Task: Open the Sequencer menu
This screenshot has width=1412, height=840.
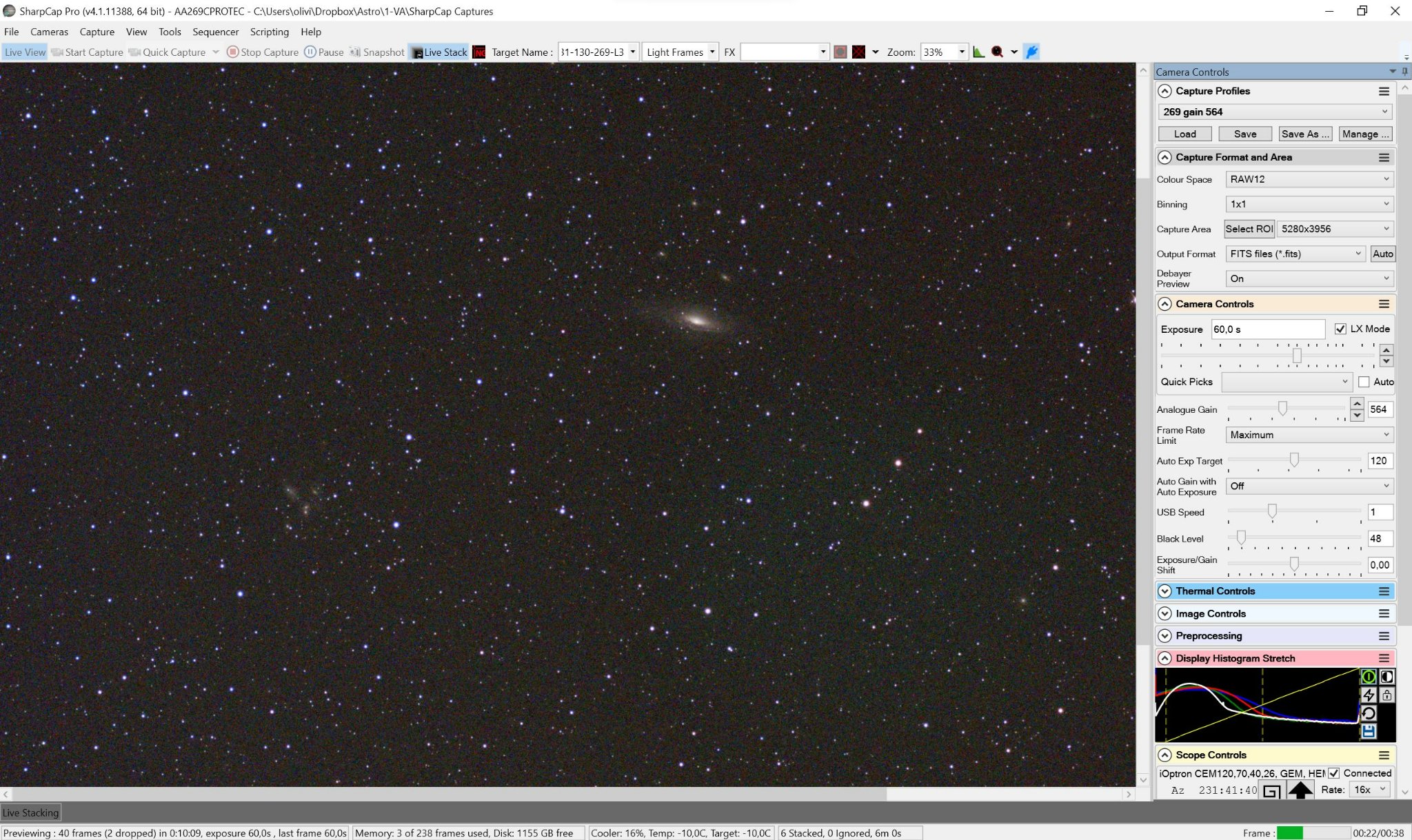Action: click(x=216, y=32)
